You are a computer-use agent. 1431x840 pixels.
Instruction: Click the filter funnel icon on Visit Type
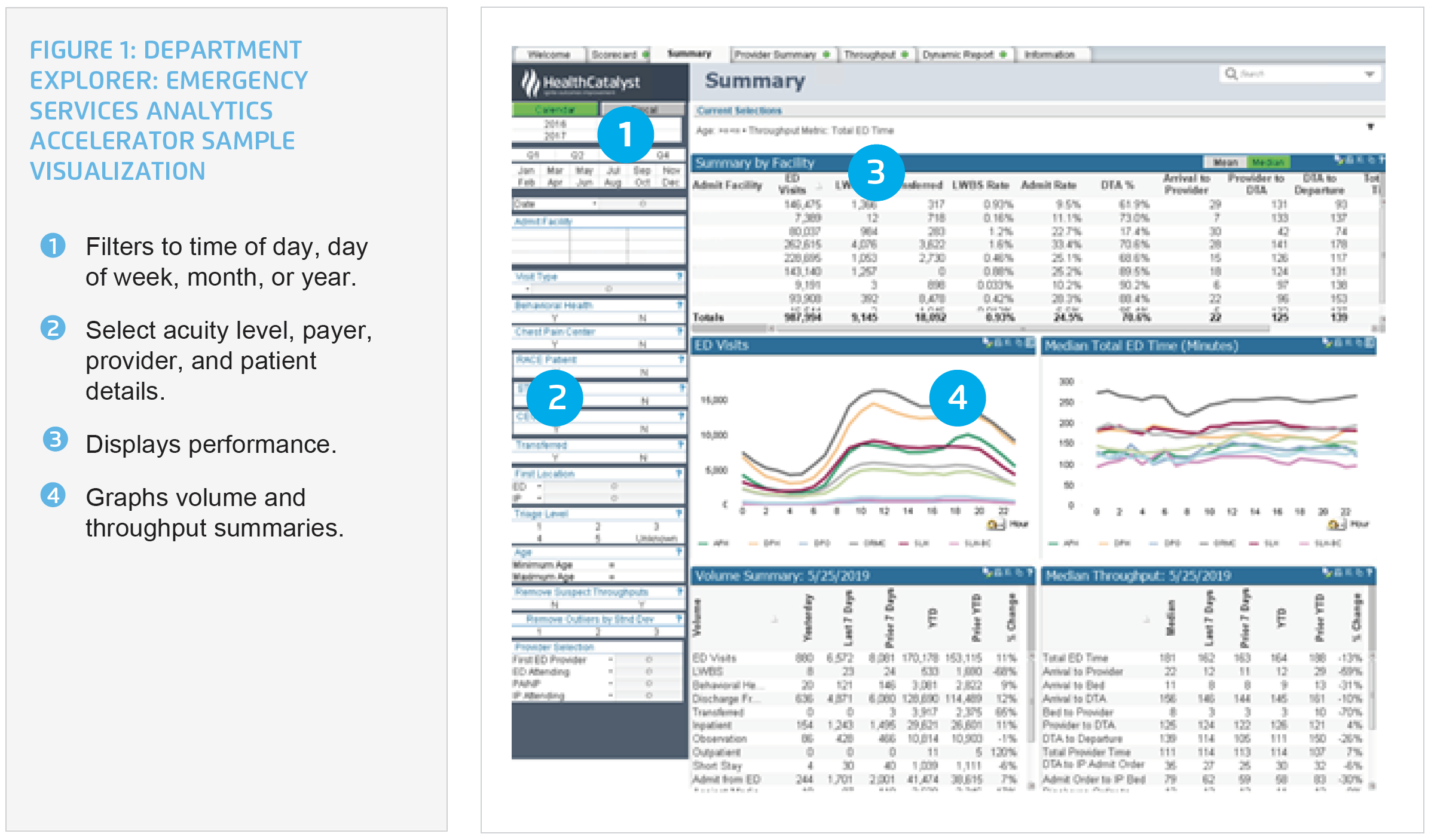681,277
